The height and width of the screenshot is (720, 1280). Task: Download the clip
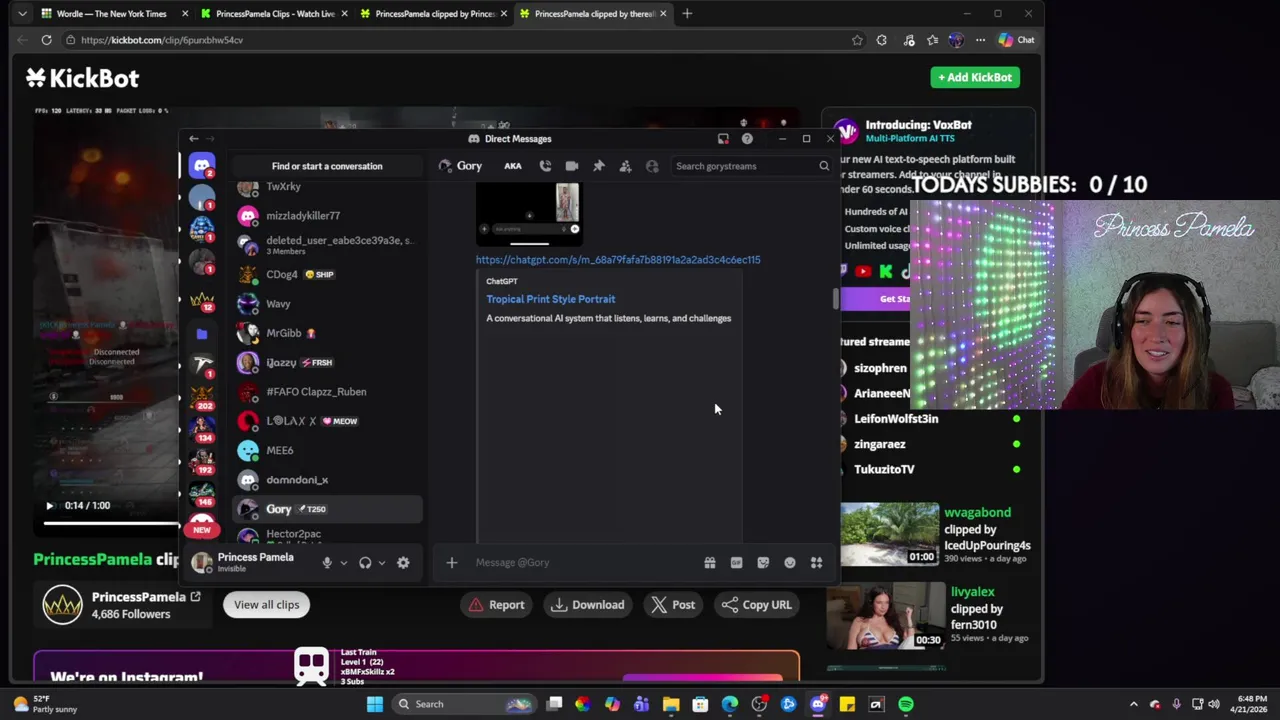pyautogui.click(x=588, y=604)
